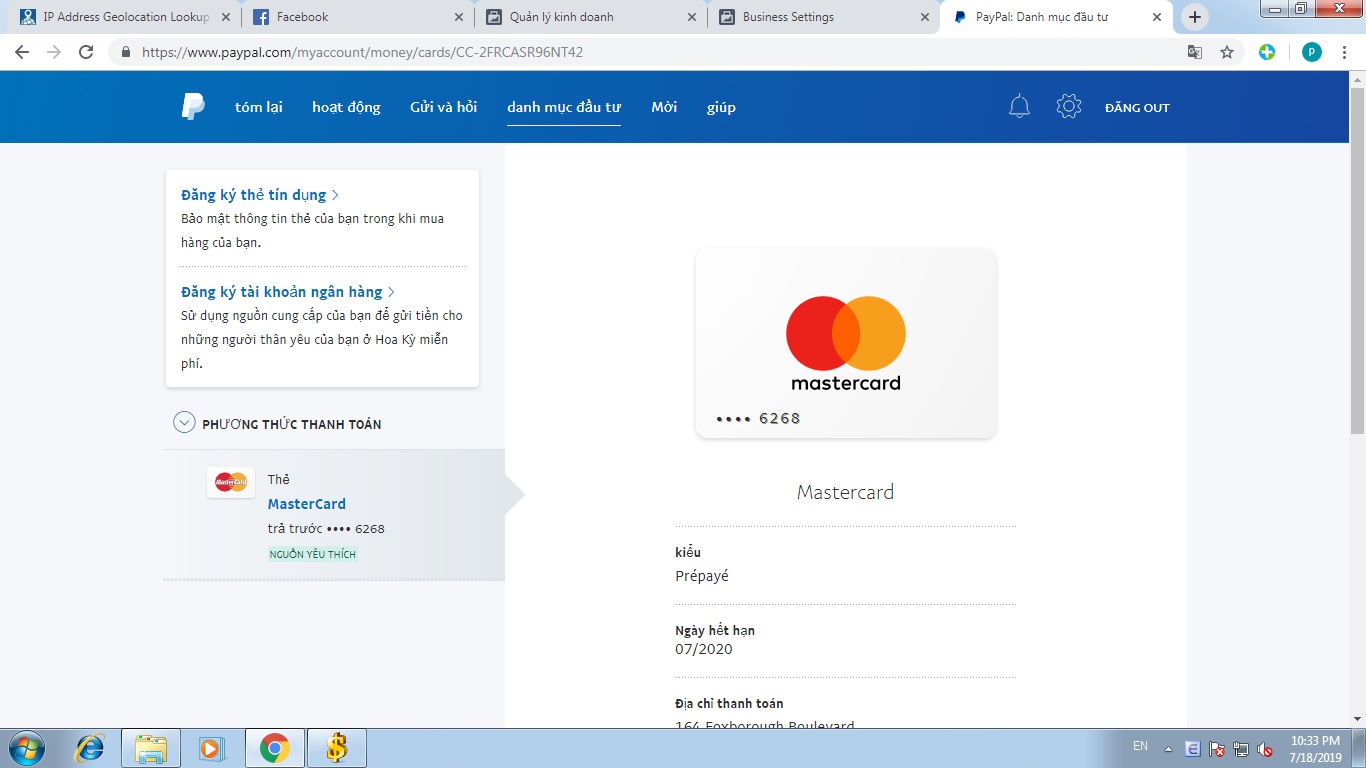The image size is (1366, 768).
Task: Open account settings gear icon
Action: click(x=1069, y=107)
